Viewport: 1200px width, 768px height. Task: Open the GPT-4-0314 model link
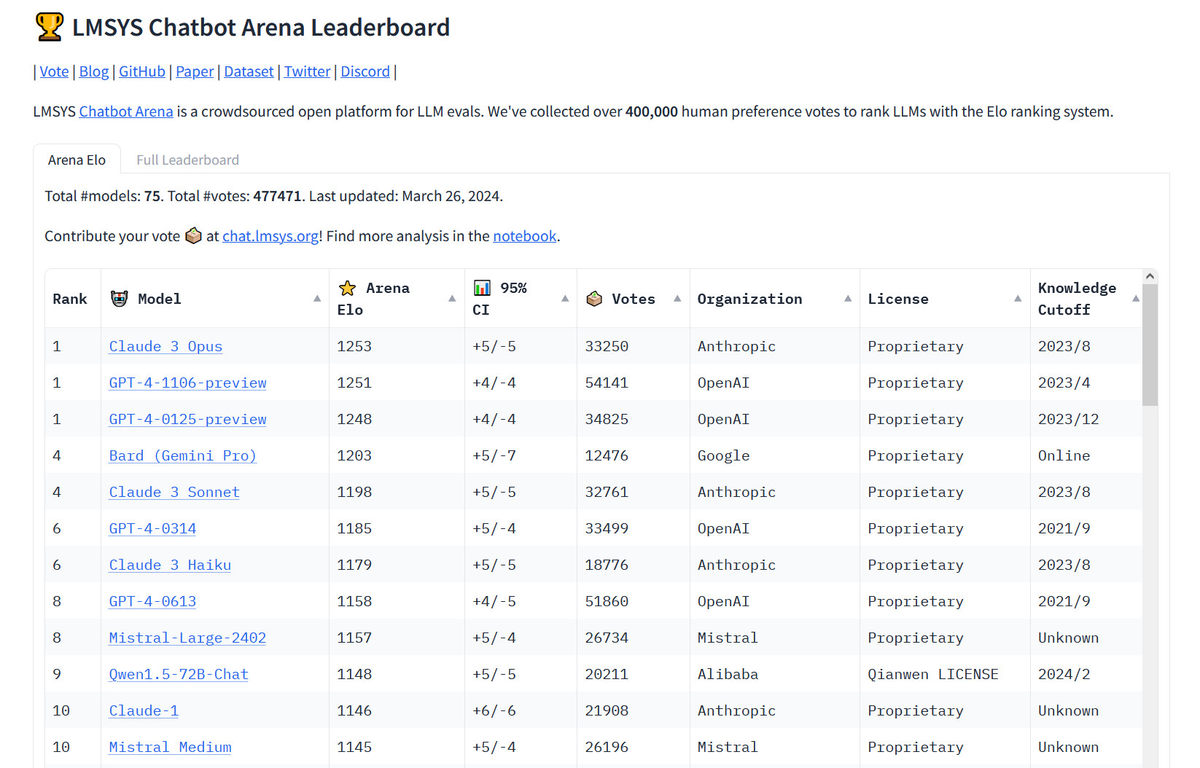coord(153,528)
